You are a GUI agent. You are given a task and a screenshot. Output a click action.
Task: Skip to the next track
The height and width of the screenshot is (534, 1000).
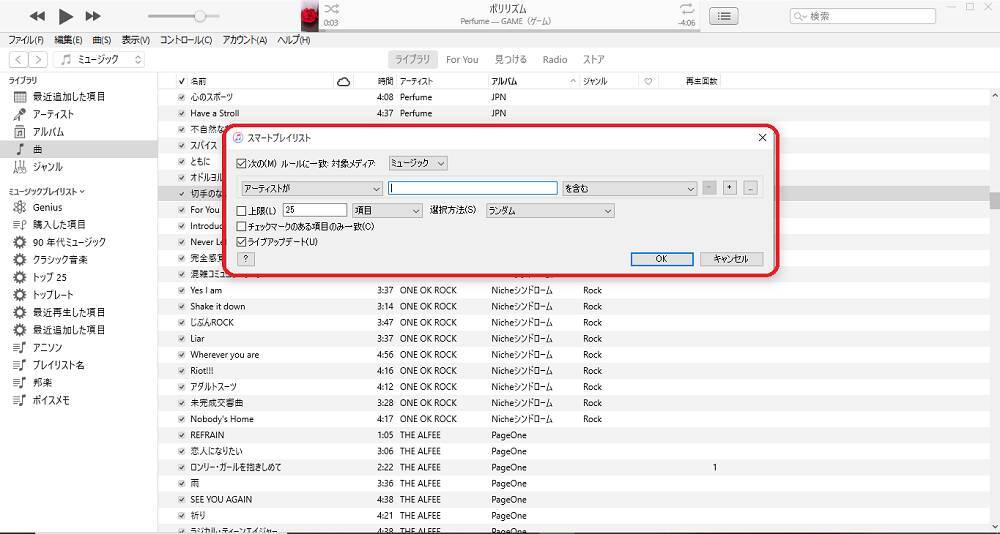point(93,16)
